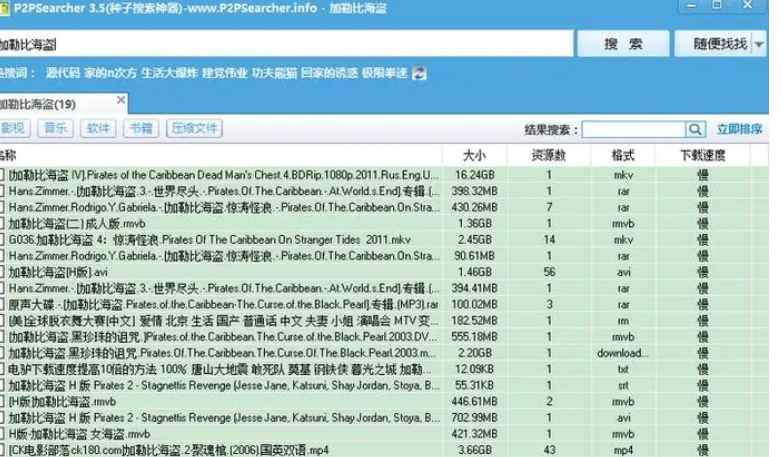Check the box for 加勒比海盗[H版].avi

[2, 272]
